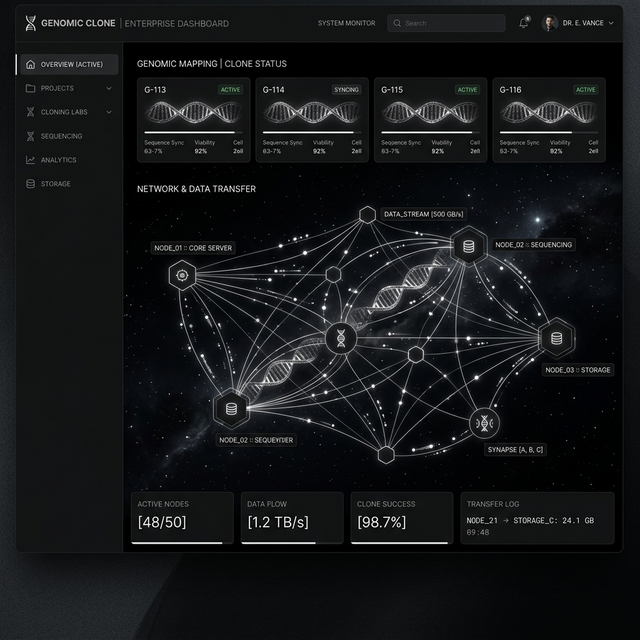This screenshot has height=640, width=640.
Task: Click the NODE_03 Storage database node icon
Action: click(557, 338)
